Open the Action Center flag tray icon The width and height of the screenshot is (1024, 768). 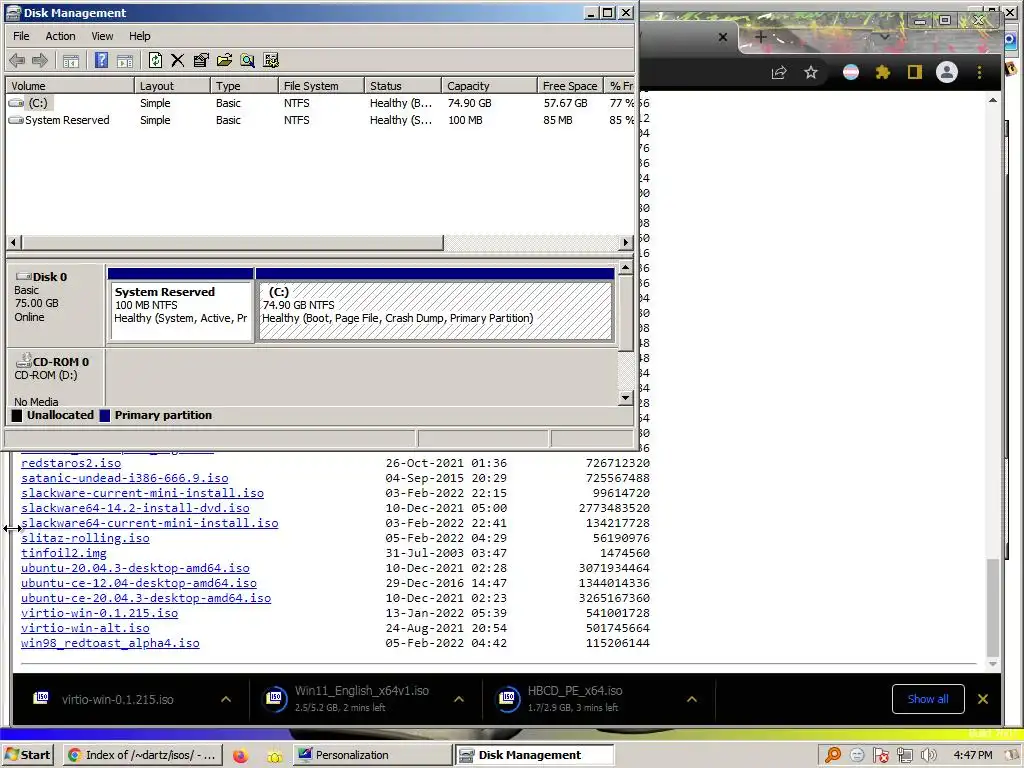(x=880, y=756)
